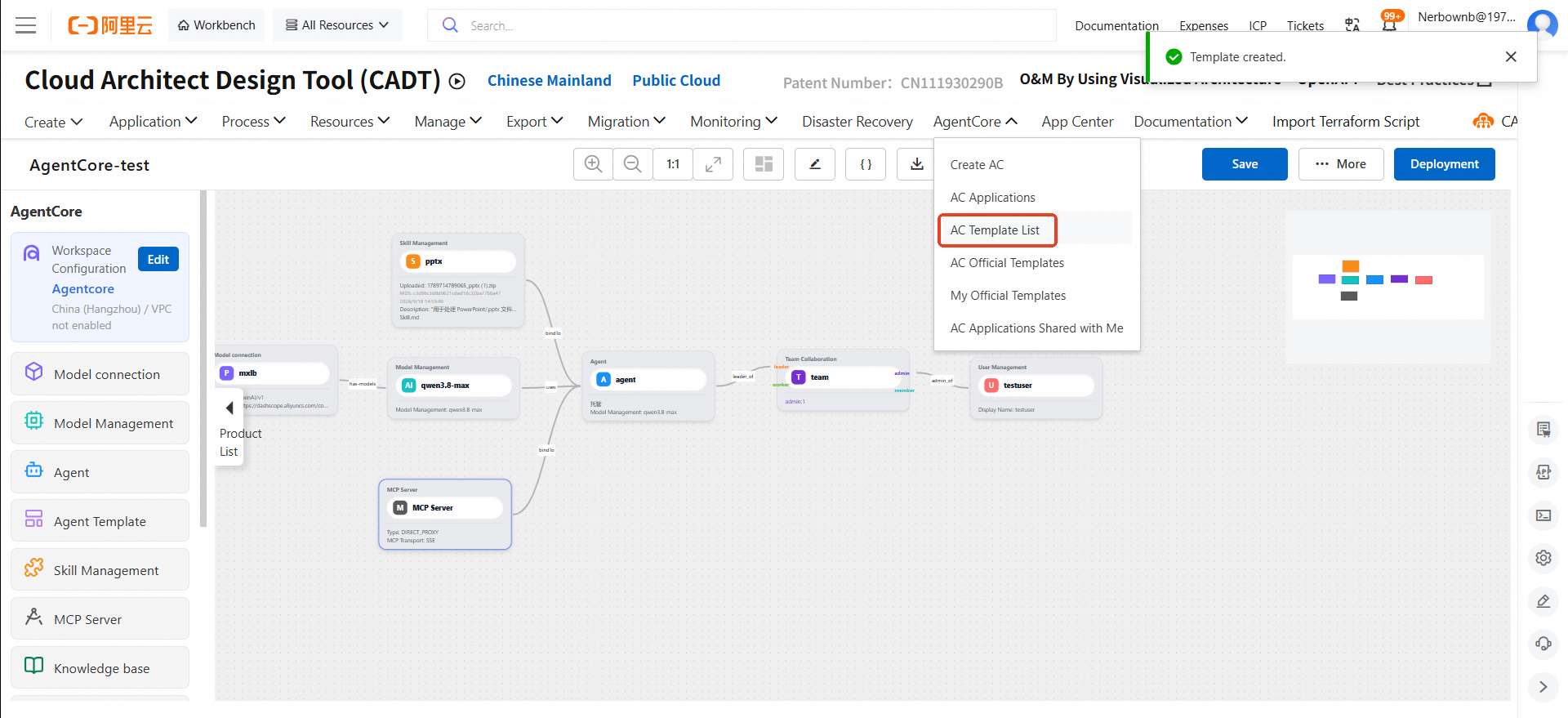
Task: Select Create AC menu item
Action: 977,164
